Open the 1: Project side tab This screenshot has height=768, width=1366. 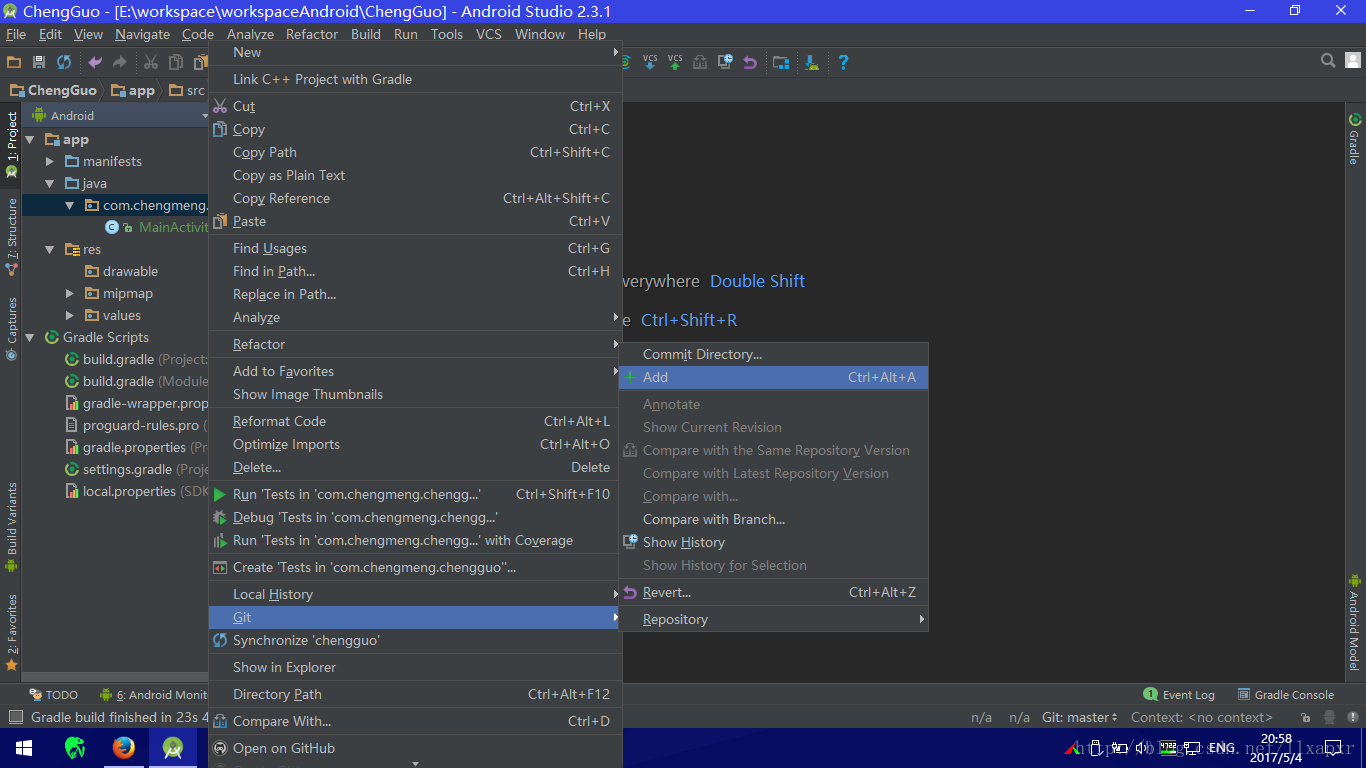(x=12, y=144)
